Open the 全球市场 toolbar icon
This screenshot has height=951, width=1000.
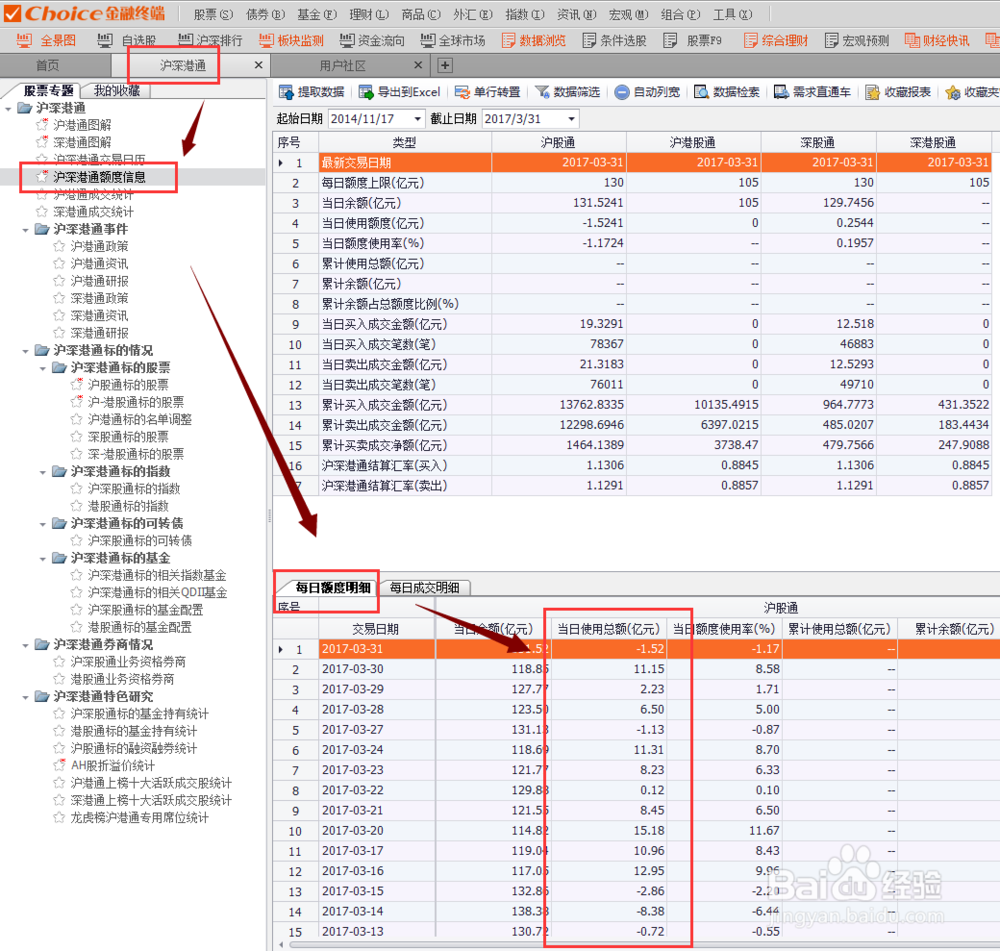[428, 41]
